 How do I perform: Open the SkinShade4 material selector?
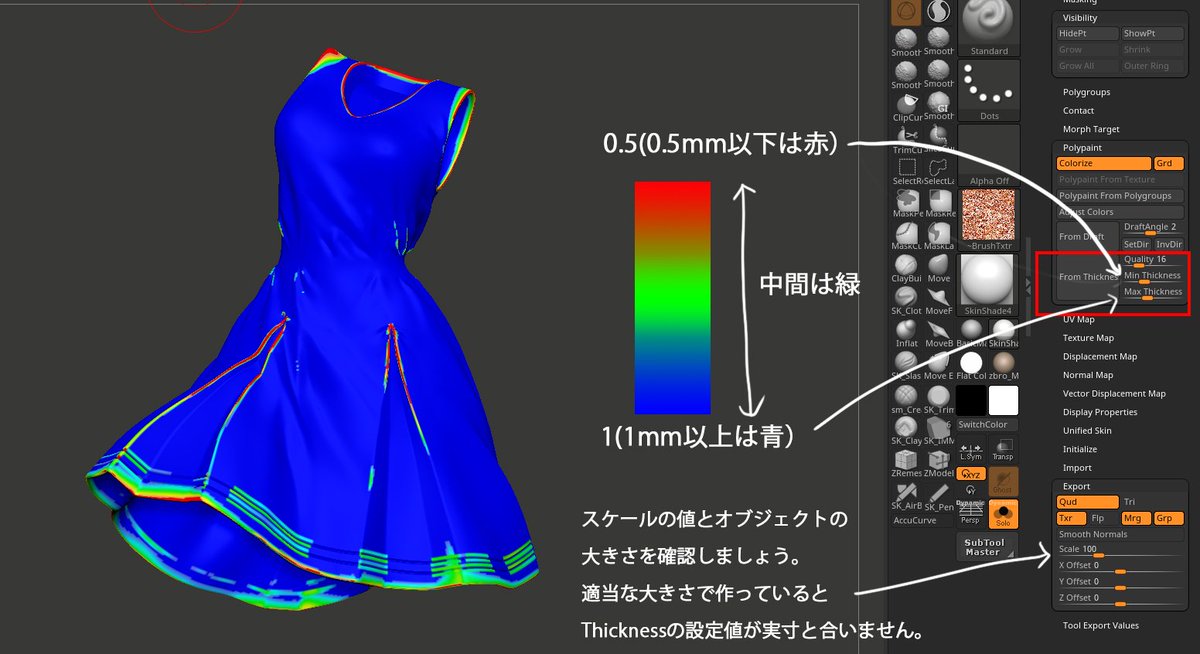coord(989,285)
